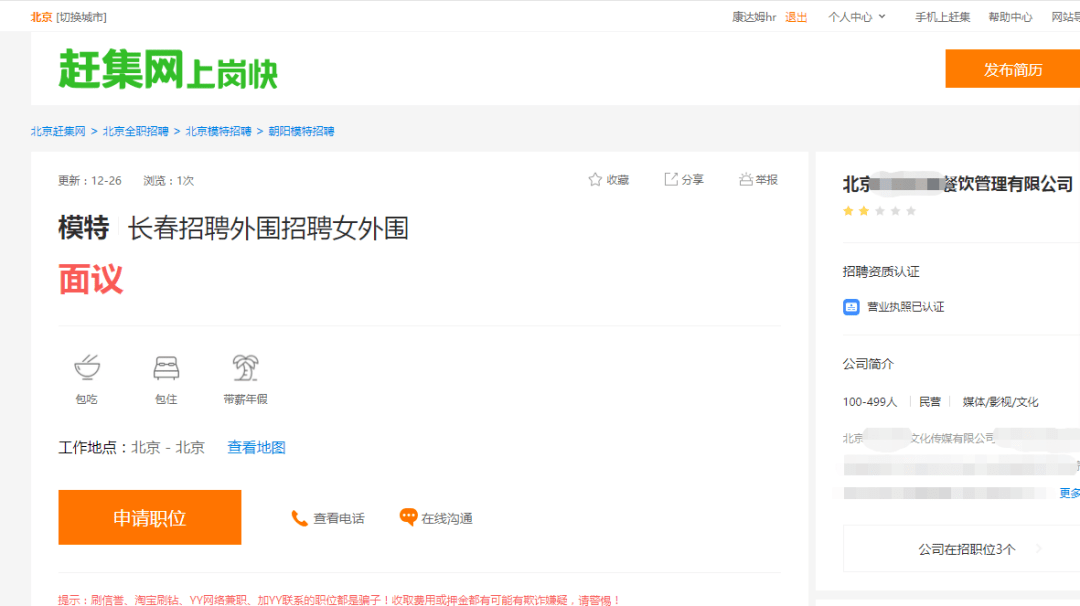Image resolution: width=1080 pixels, height=606 pixels.
Task: Click the company star rating
Action: click(880, 211)
